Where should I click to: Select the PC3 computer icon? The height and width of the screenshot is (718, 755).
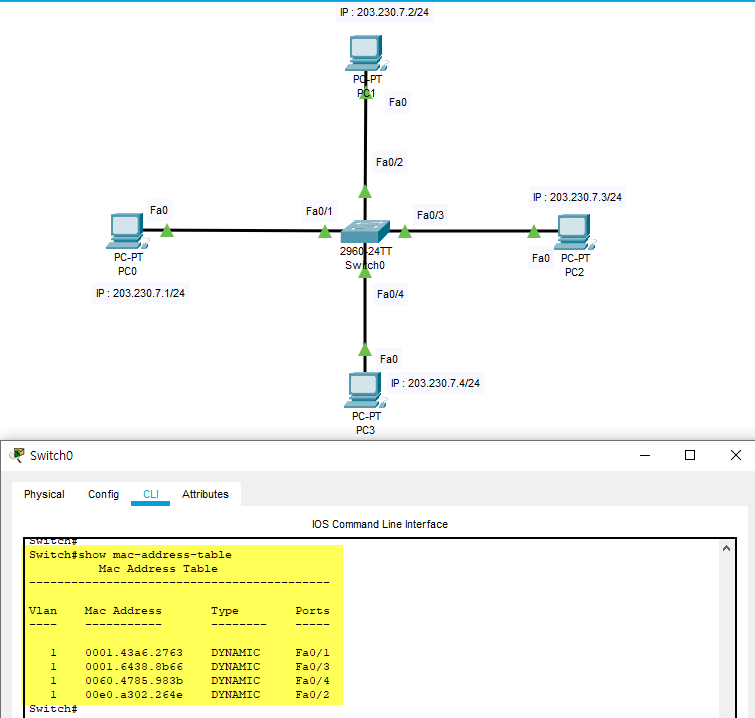(365, 390)
